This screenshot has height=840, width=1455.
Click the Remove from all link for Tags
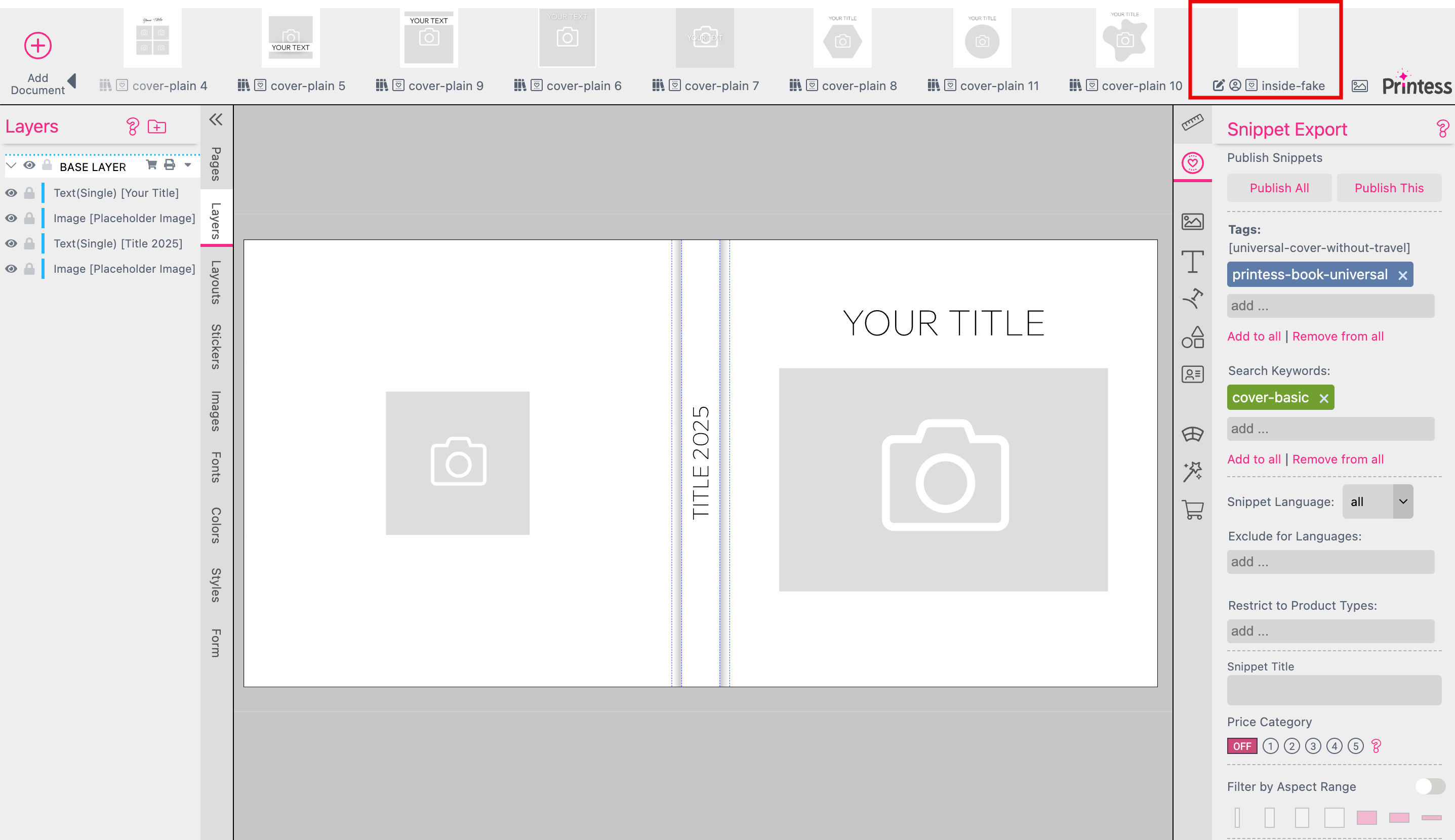click(x=1338, y=336)
